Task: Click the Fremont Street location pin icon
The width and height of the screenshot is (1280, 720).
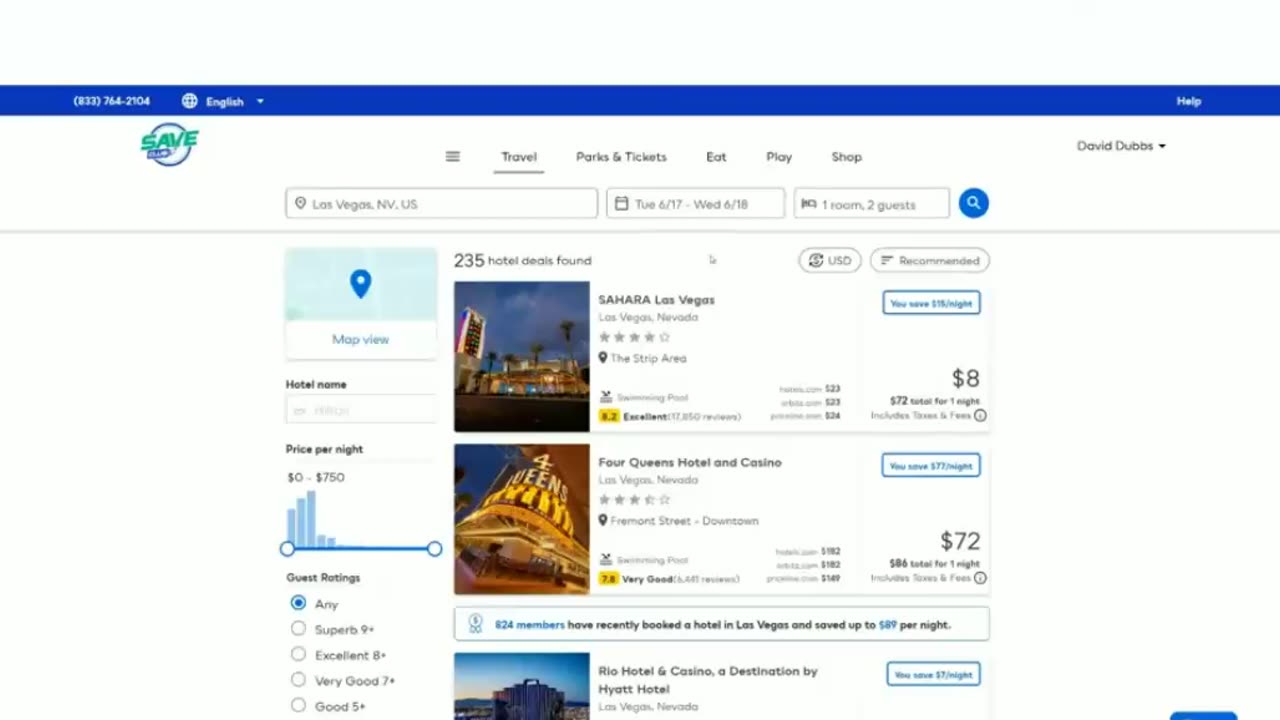Action: pos(603,521)
